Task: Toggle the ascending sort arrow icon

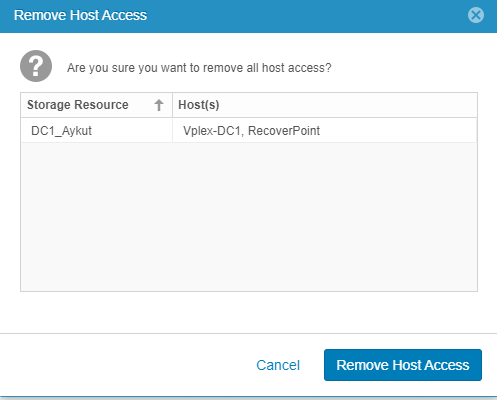Action: 159,105
